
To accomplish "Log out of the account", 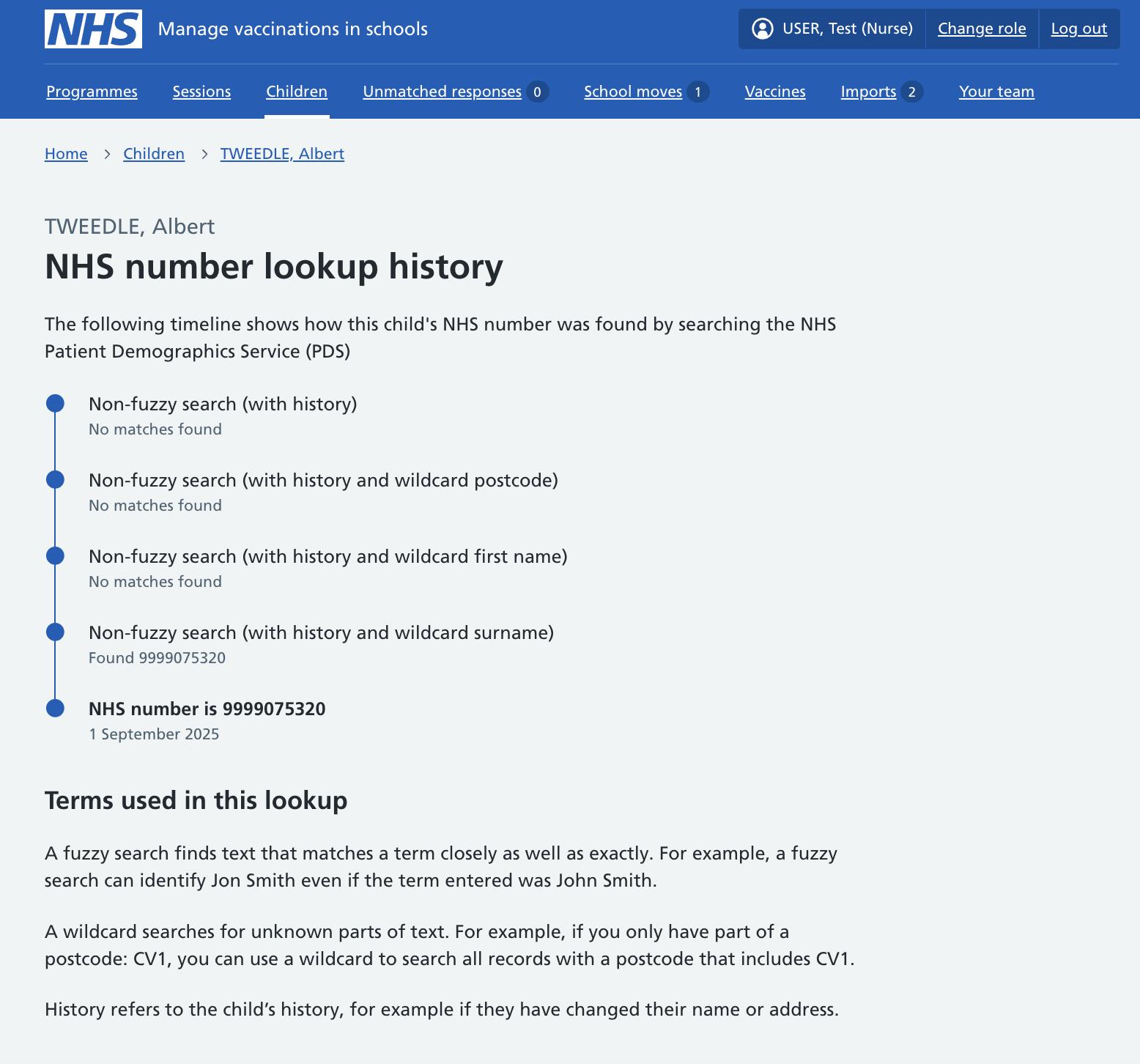I will [x=1078, y=29].
